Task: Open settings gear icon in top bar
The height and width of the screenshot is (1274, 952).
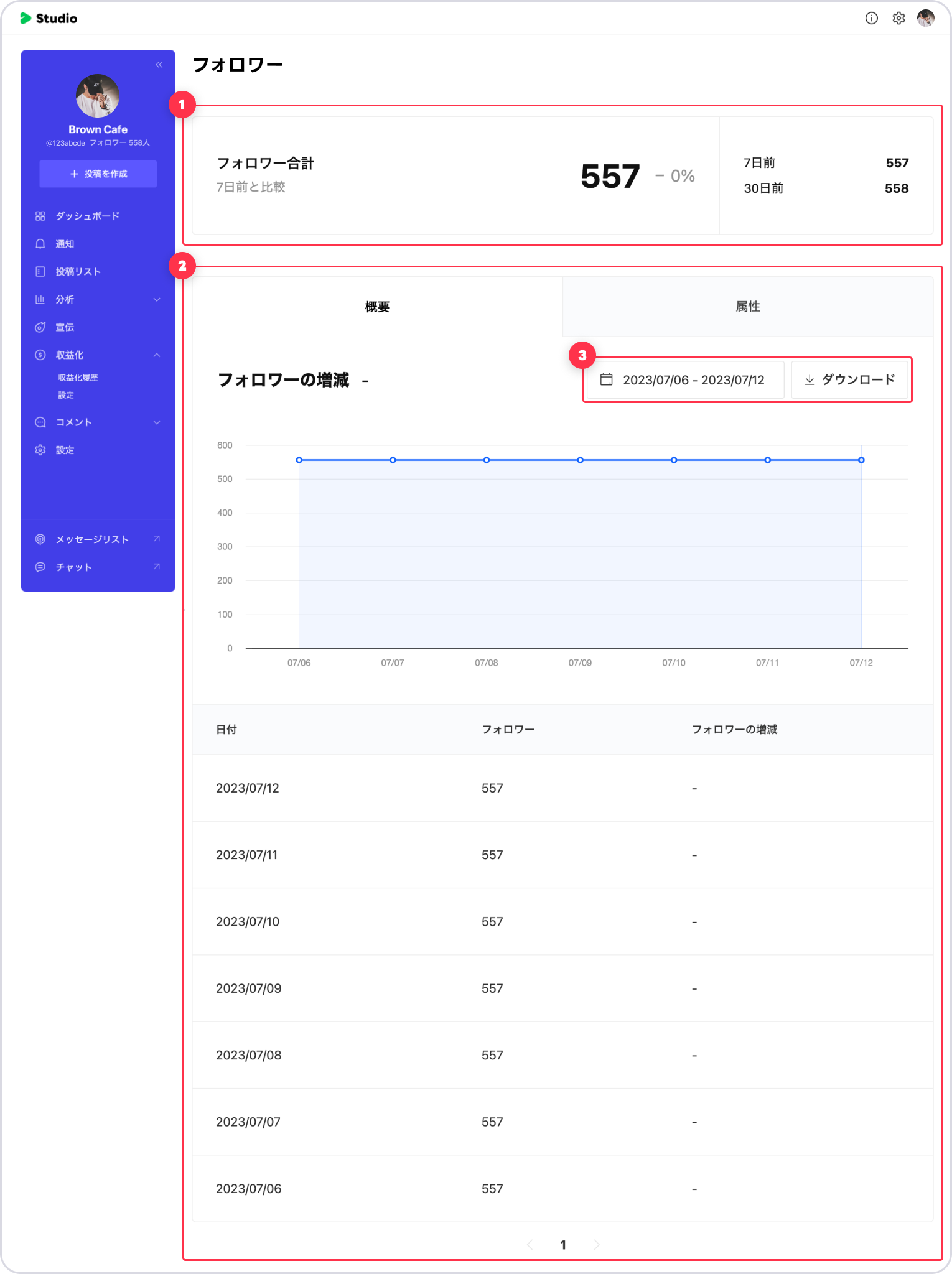Action: tap(898, 18)
